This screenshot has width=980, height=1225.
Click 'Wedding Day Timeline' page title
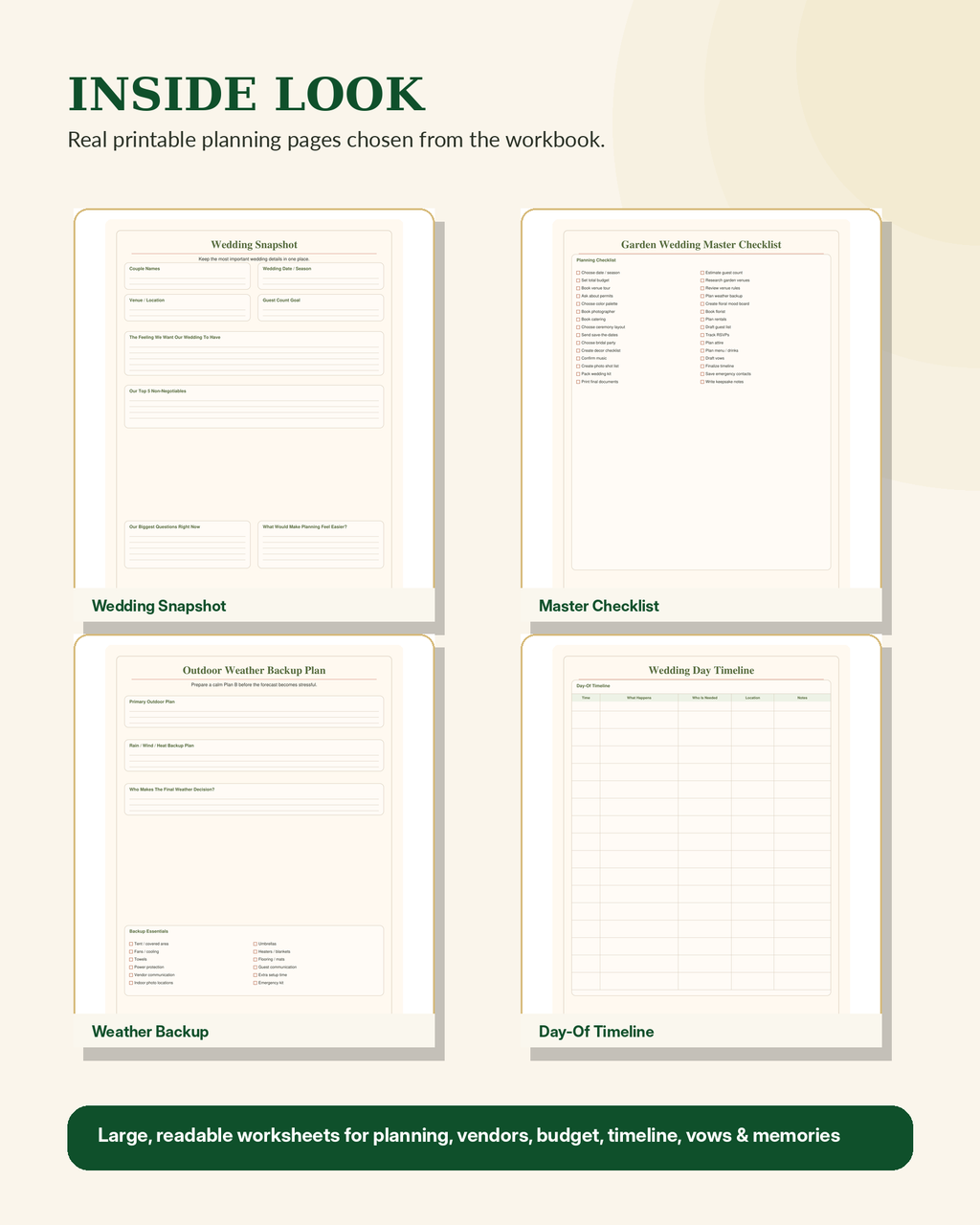tap(702, 671)
